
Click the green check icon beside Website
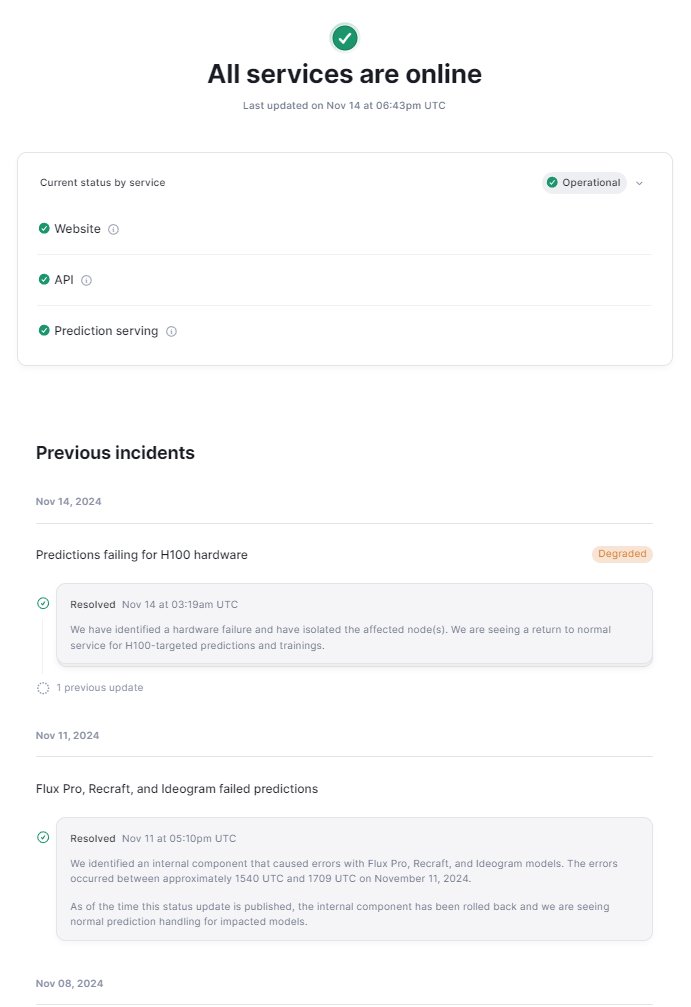(44, 229)
